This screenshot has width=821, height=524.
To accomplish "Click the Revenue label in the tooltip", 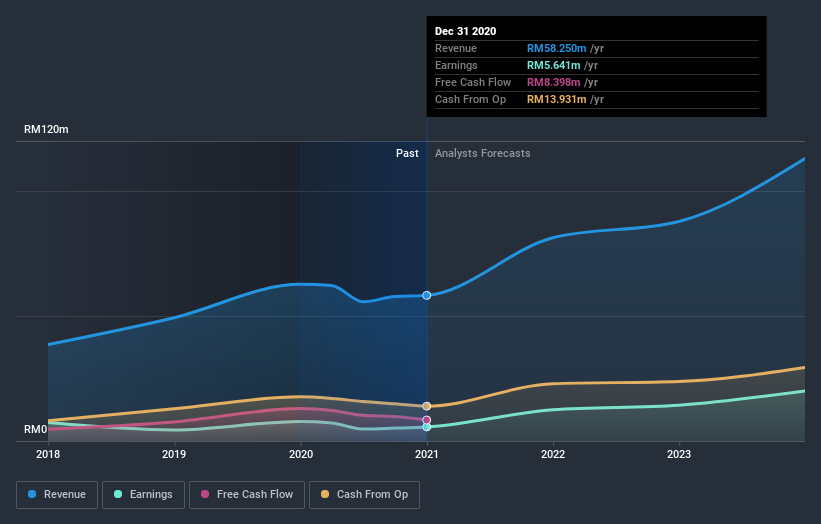I will pyautogui.click(x=456, y=48).
